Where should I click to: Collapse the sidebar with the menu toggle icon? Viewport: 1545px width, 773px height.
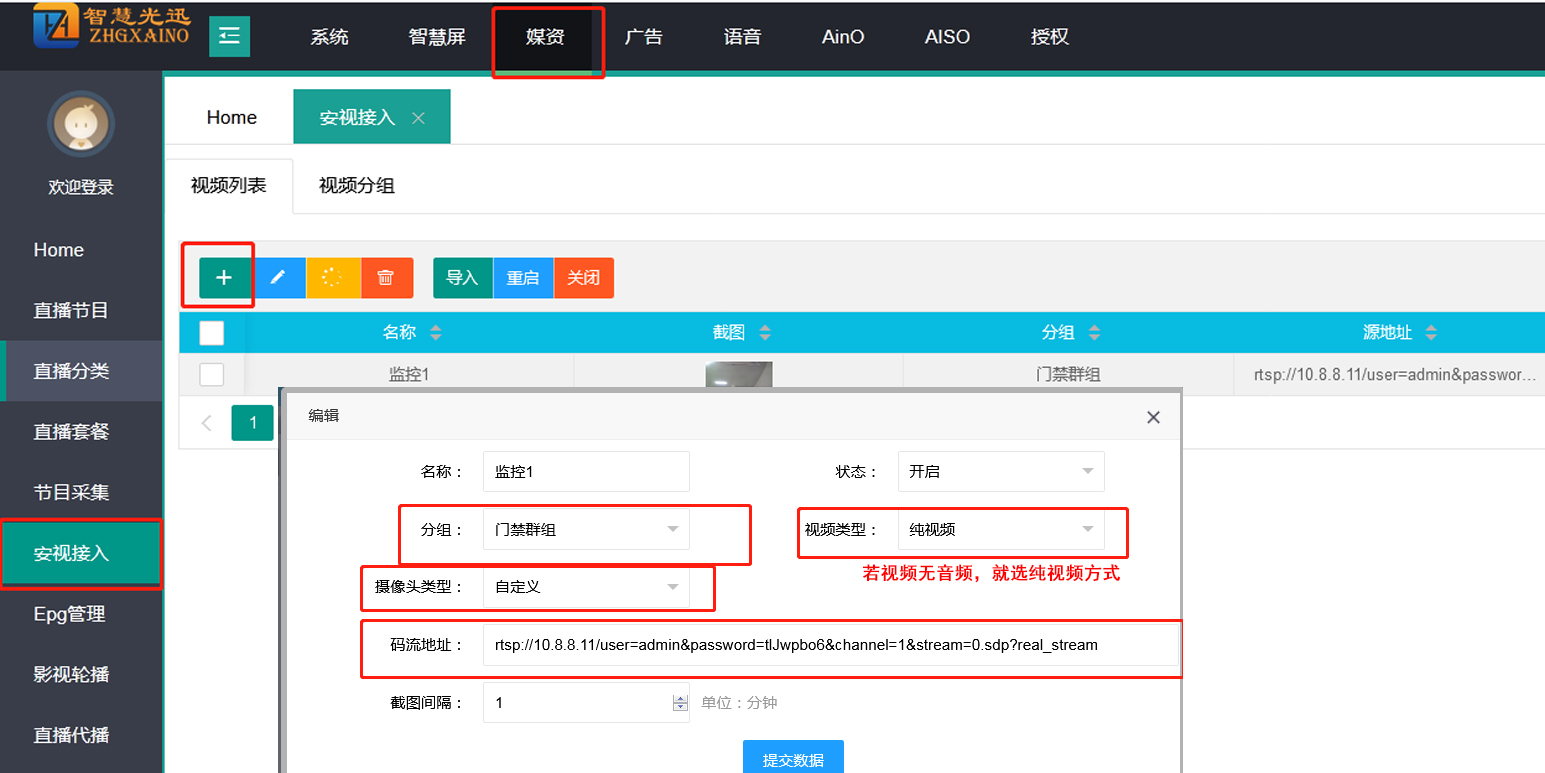click(x=229, y=37)
